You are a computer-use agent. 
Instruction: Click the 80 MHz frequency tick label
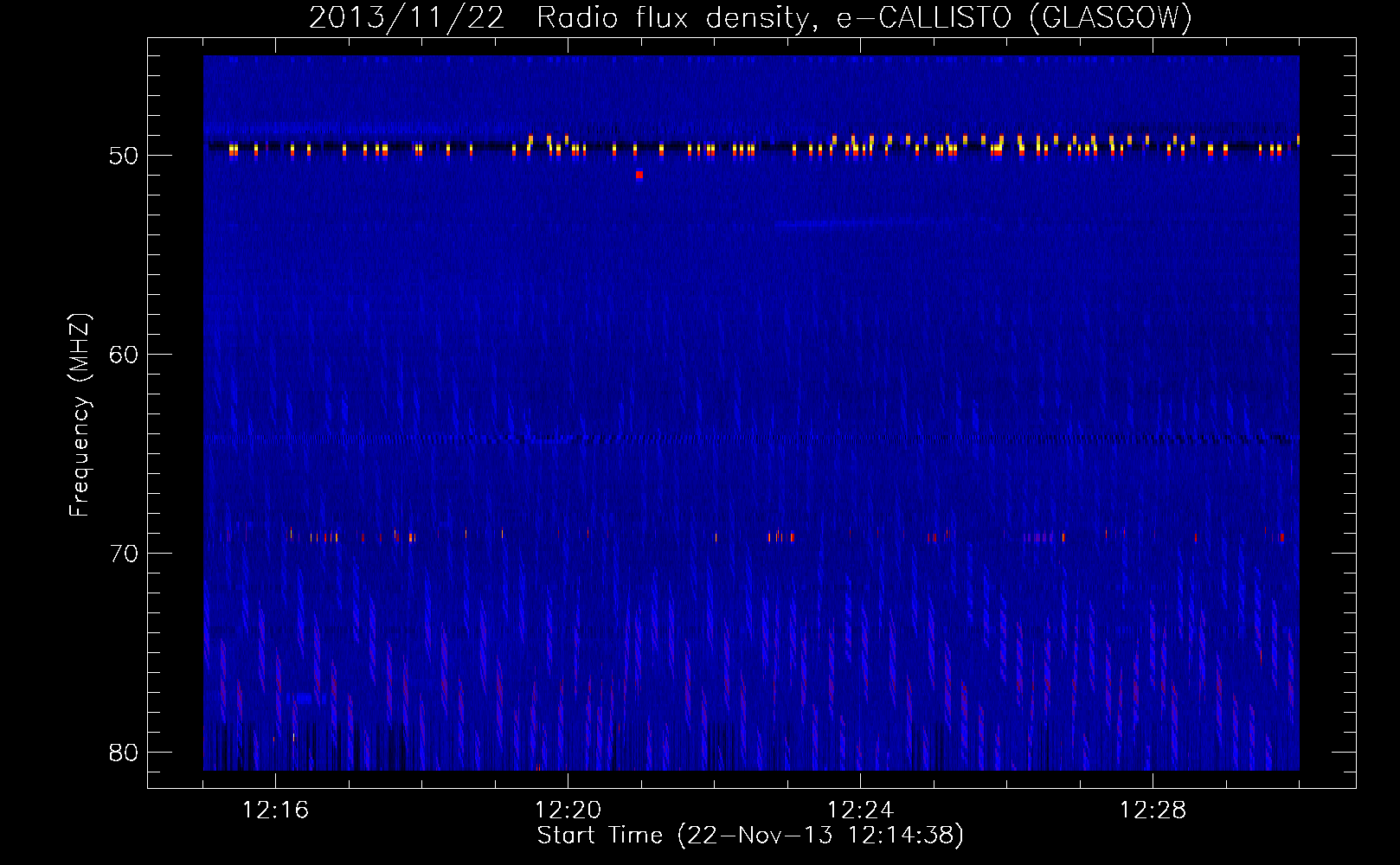tap(124, 753)
